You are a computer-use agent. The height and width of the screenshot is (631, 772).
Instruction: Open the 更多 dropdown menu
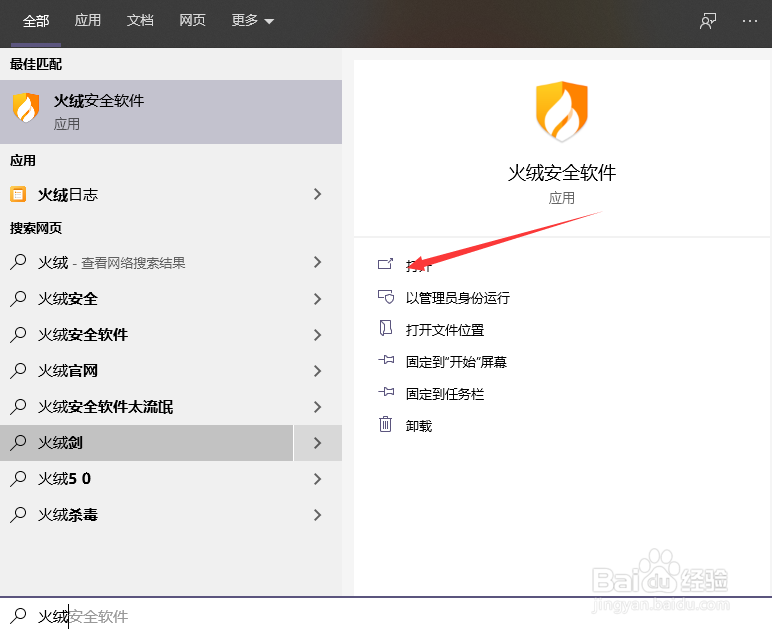[252, 20]
